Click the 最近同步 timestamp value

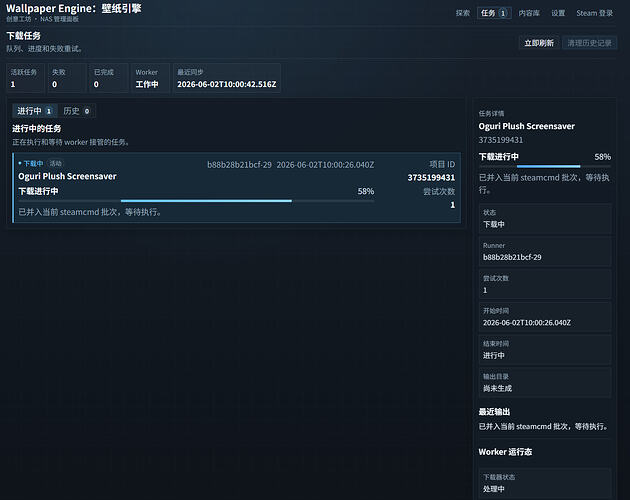point(227,84)
